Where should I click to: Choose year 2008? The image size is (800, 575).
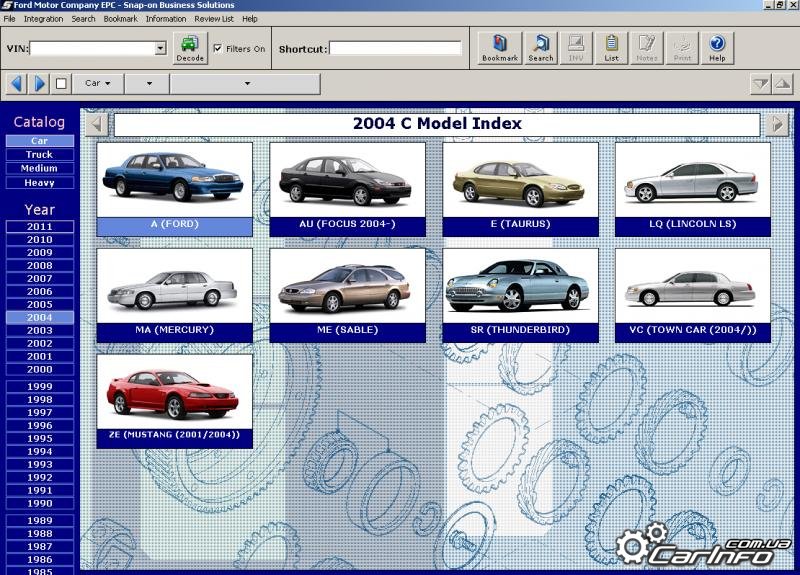coord(40,265)
